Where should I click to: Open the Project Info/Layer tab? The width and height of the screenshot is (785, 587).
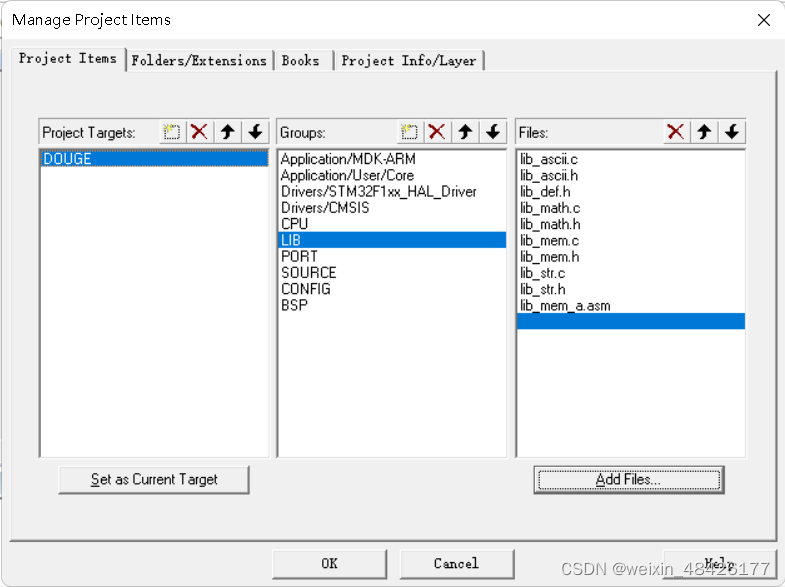pyautogui.click(x=409, y=61)
